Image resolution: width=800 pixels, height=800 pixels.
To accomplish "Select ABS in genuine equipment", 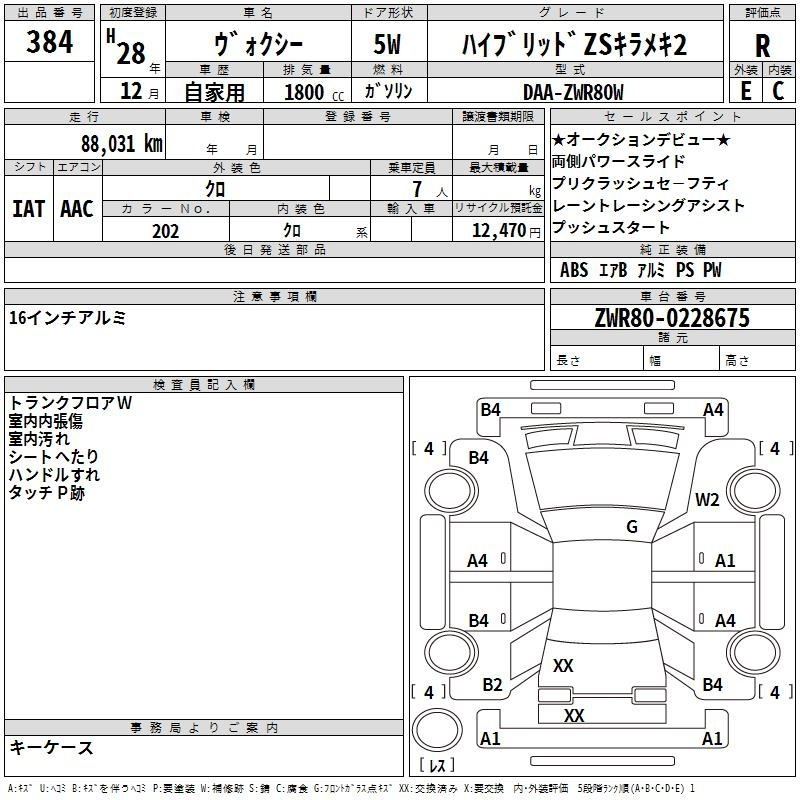I will (x=574, y=269).
